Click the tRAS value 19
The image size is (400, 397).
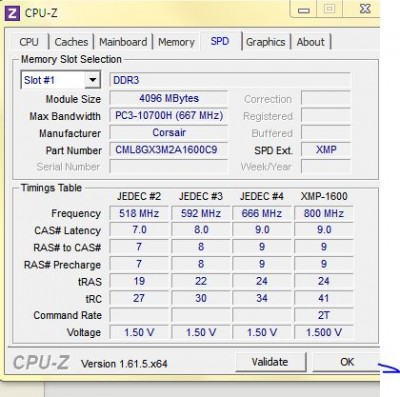pos(139,281)
